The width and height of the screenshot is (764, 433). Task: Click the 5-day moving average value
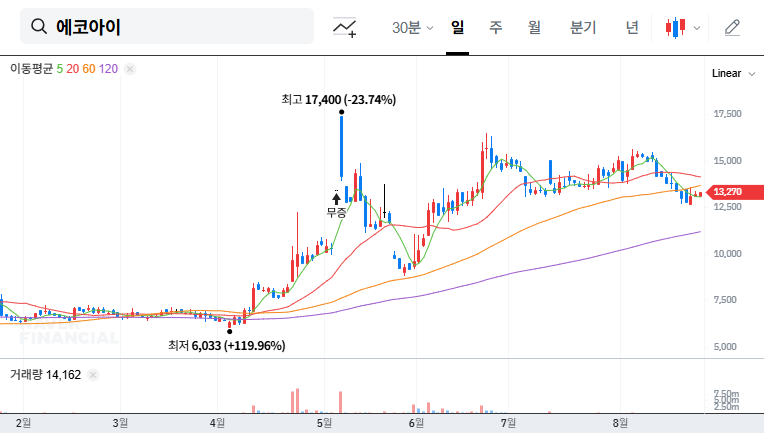click(x=59, y=69)
